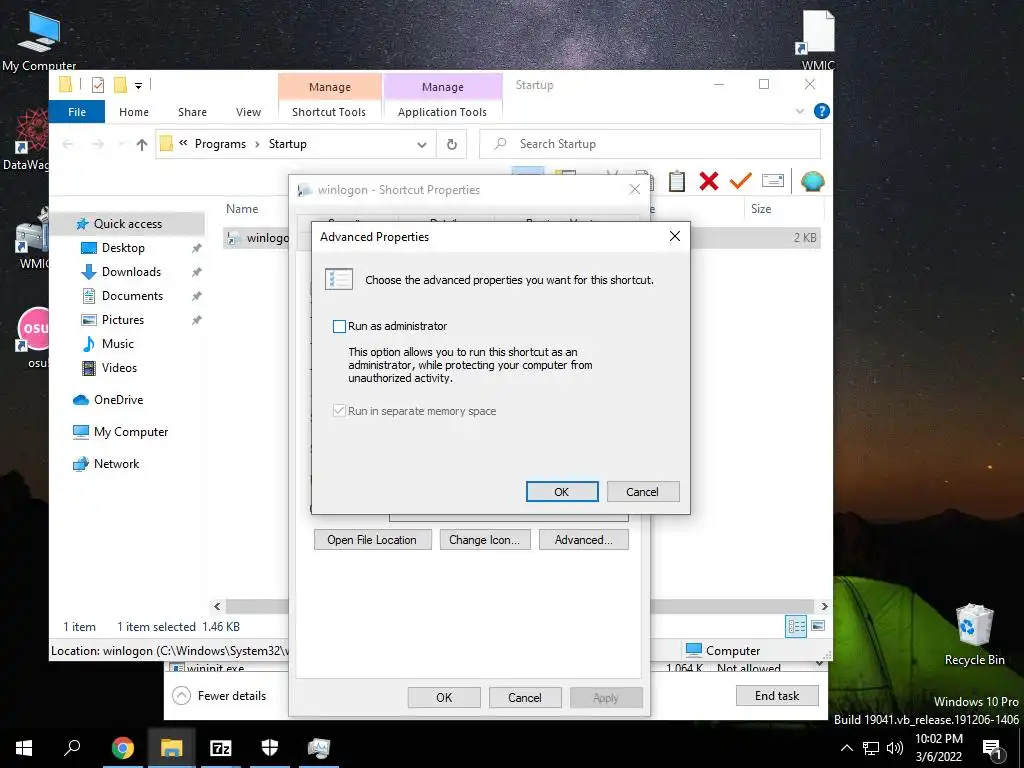Screen dimensions: 1024x768
Task: Open the Shortcut Tools tab
Action: point(329,112)
